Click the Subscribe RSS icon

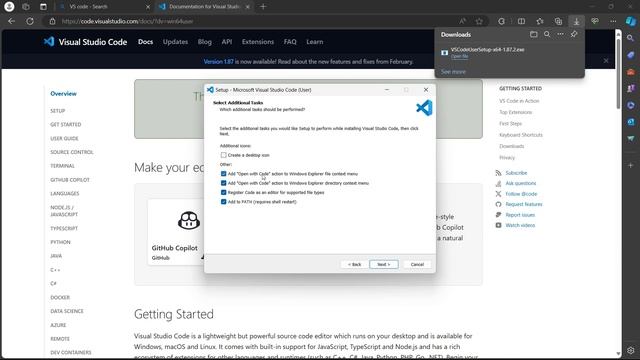click(498, 173)
